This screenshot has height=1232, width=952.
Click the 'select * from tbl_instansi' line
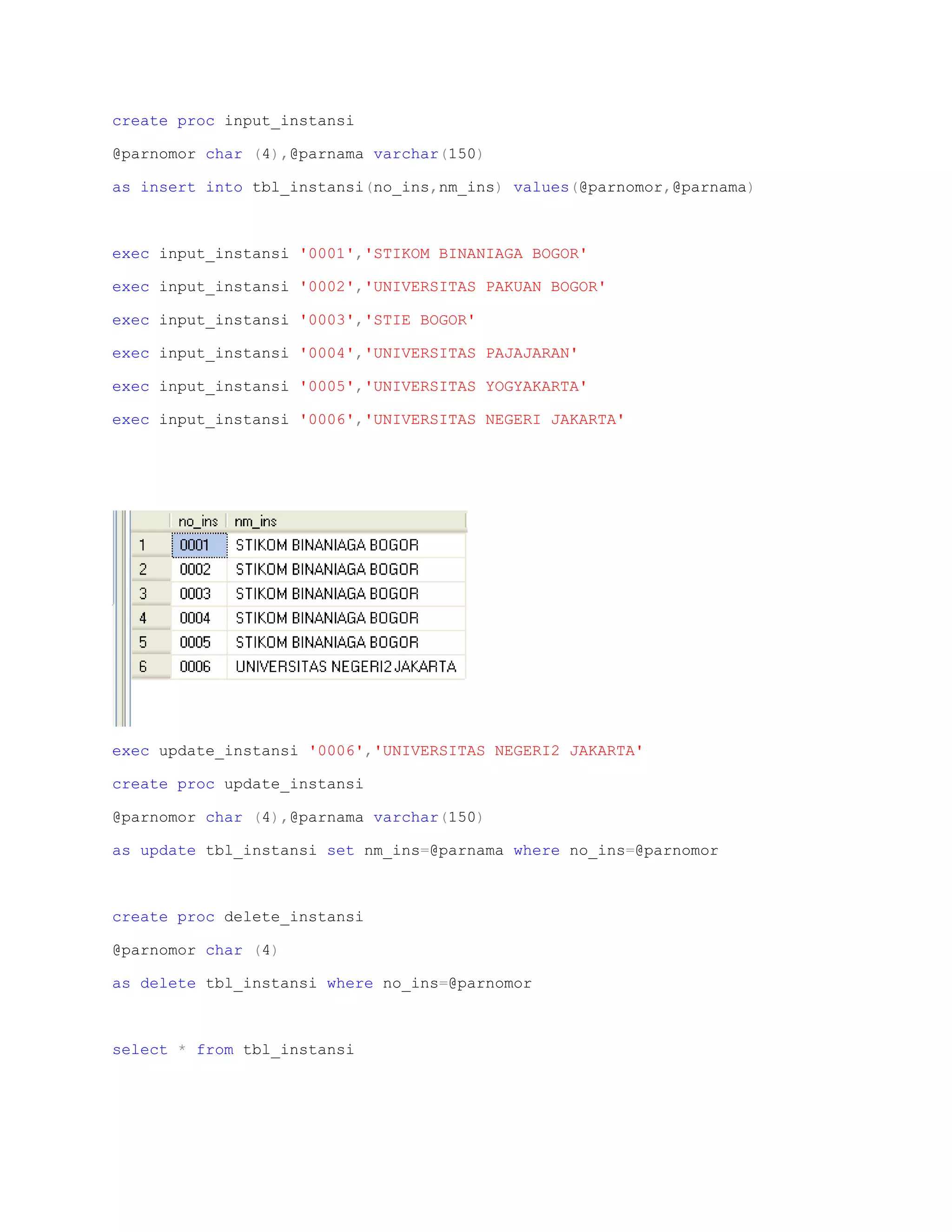pos(233,1050)
